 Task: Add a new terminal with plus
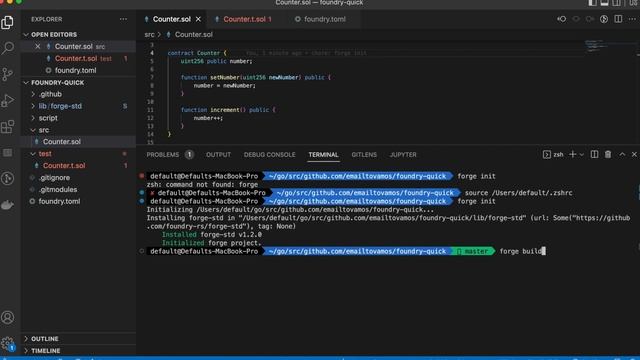click(572, 154)
